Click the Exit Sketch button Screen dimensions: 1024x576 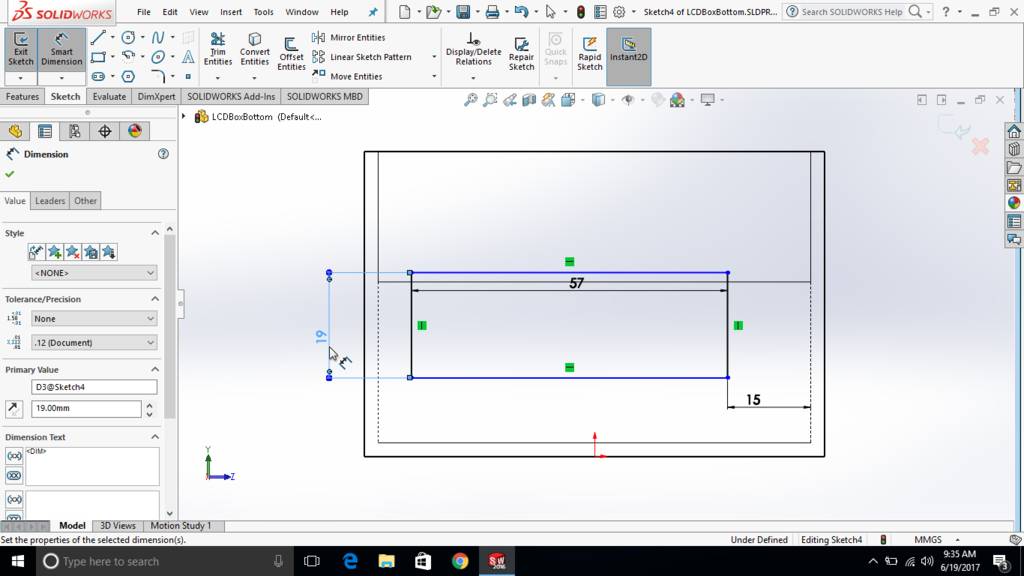(20, 50)
